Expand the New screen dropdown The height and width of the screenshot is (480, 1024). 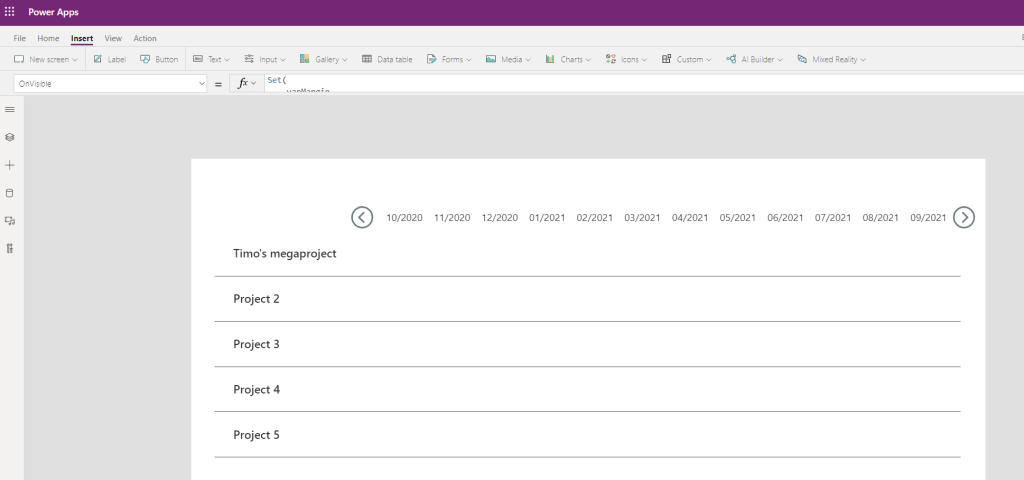click(46, 60)
